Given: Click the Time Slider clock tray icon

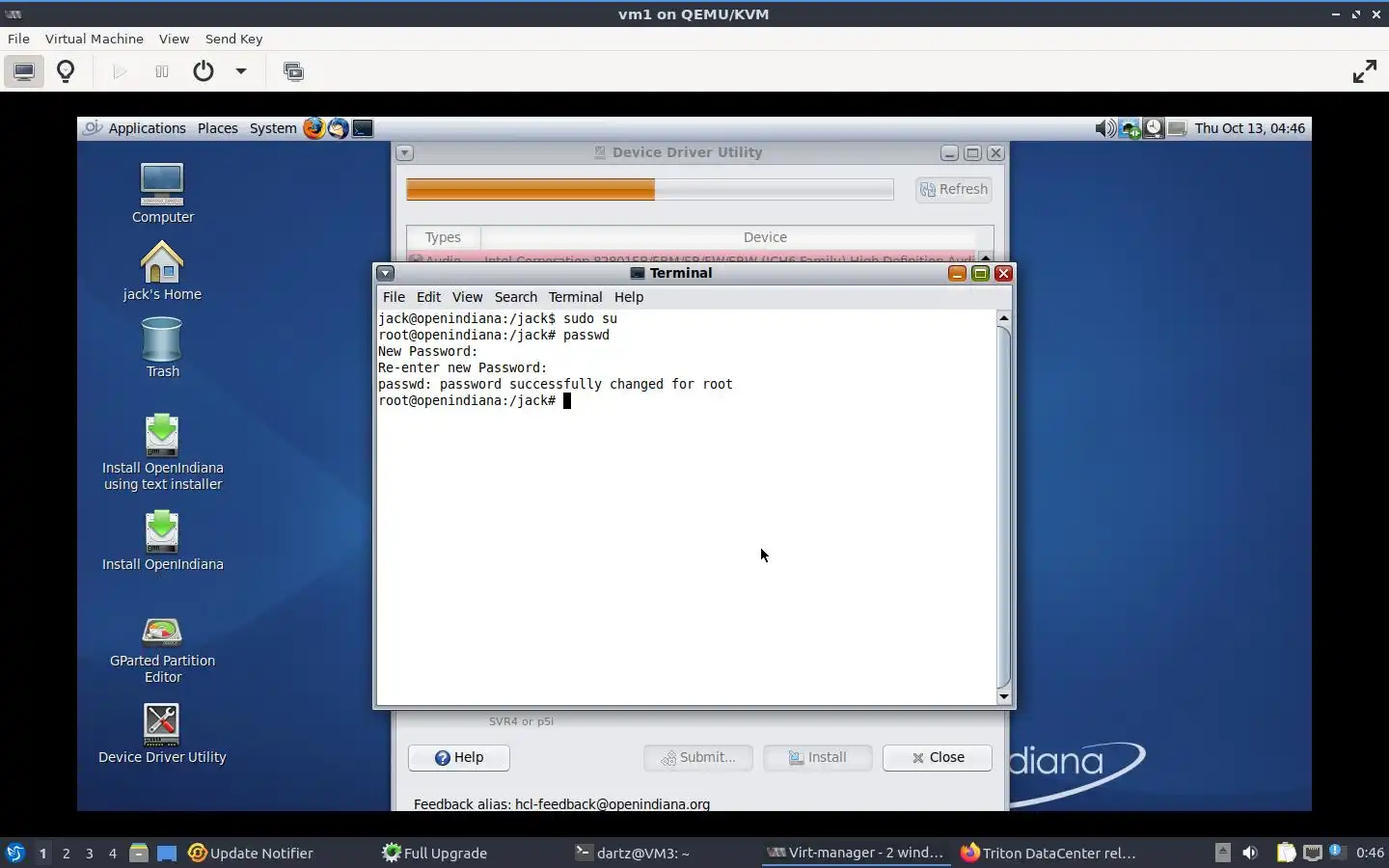Looking at the screenshot, I should point(1154,128).
